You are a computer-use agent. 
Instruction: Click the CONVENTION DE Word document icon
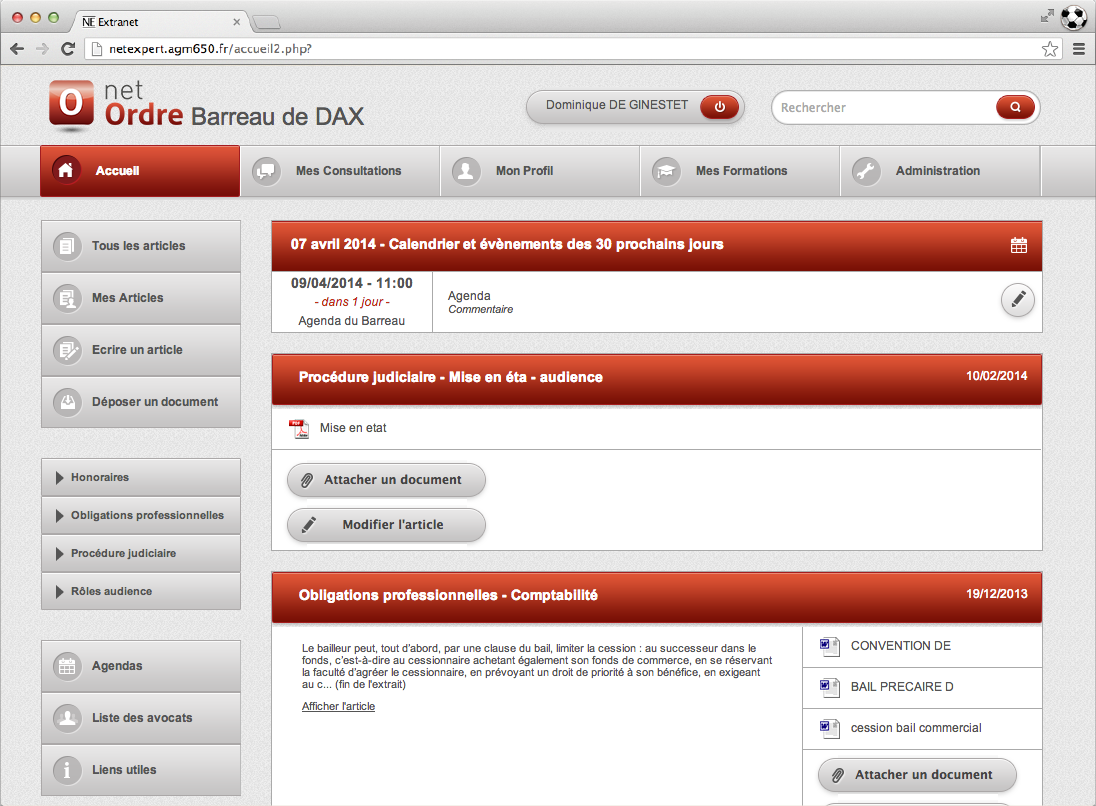pyautogui.click(x=828, y=646)
